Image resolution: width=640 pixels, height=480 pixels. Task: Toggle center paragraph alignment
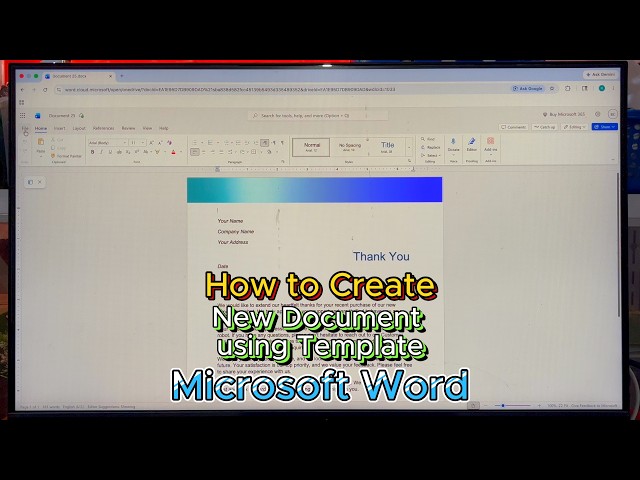204,152
